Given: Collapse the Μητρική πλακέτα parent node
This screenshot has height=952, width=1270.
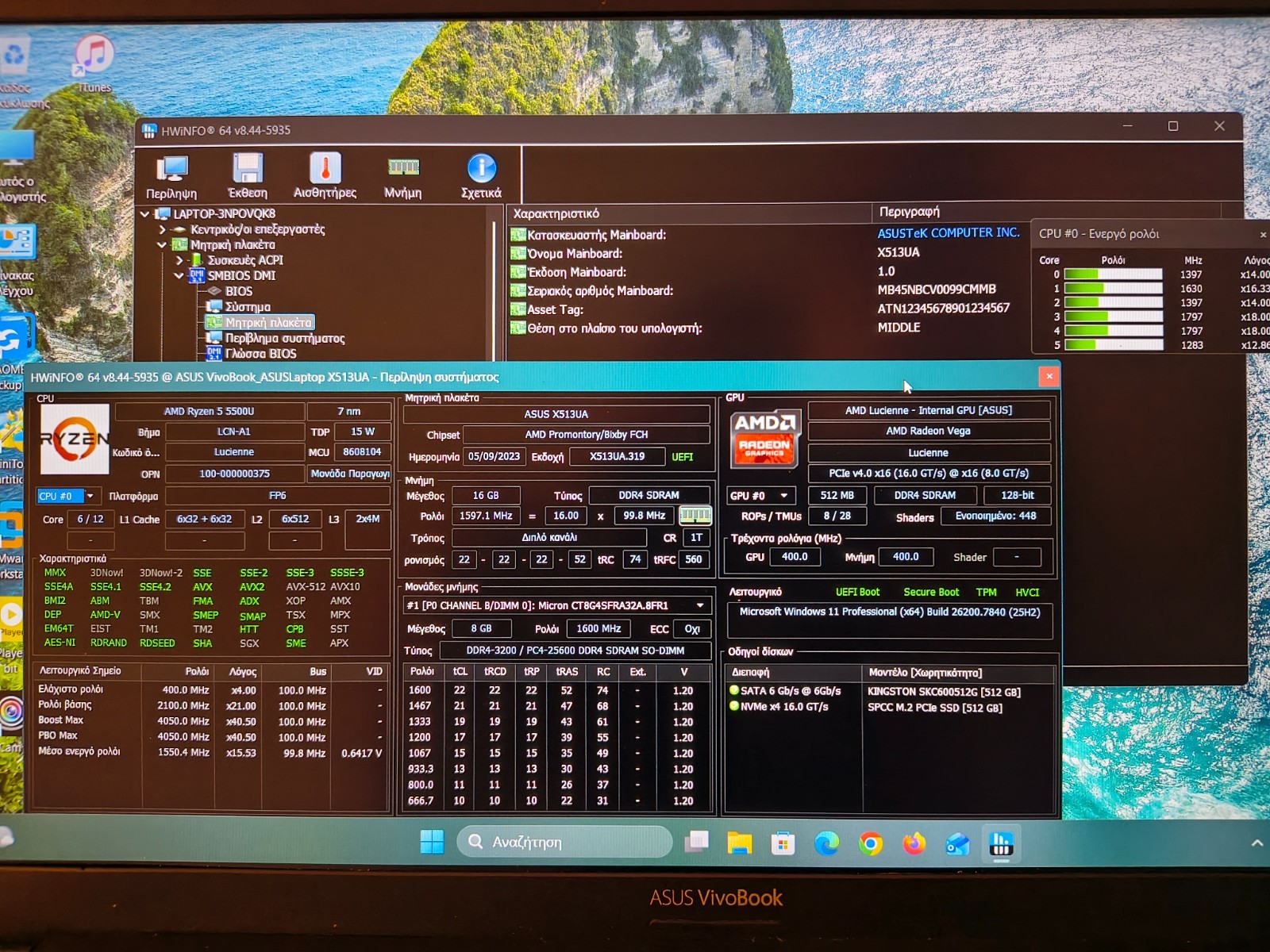Looking at the screenshot, I should click(162, 245).
